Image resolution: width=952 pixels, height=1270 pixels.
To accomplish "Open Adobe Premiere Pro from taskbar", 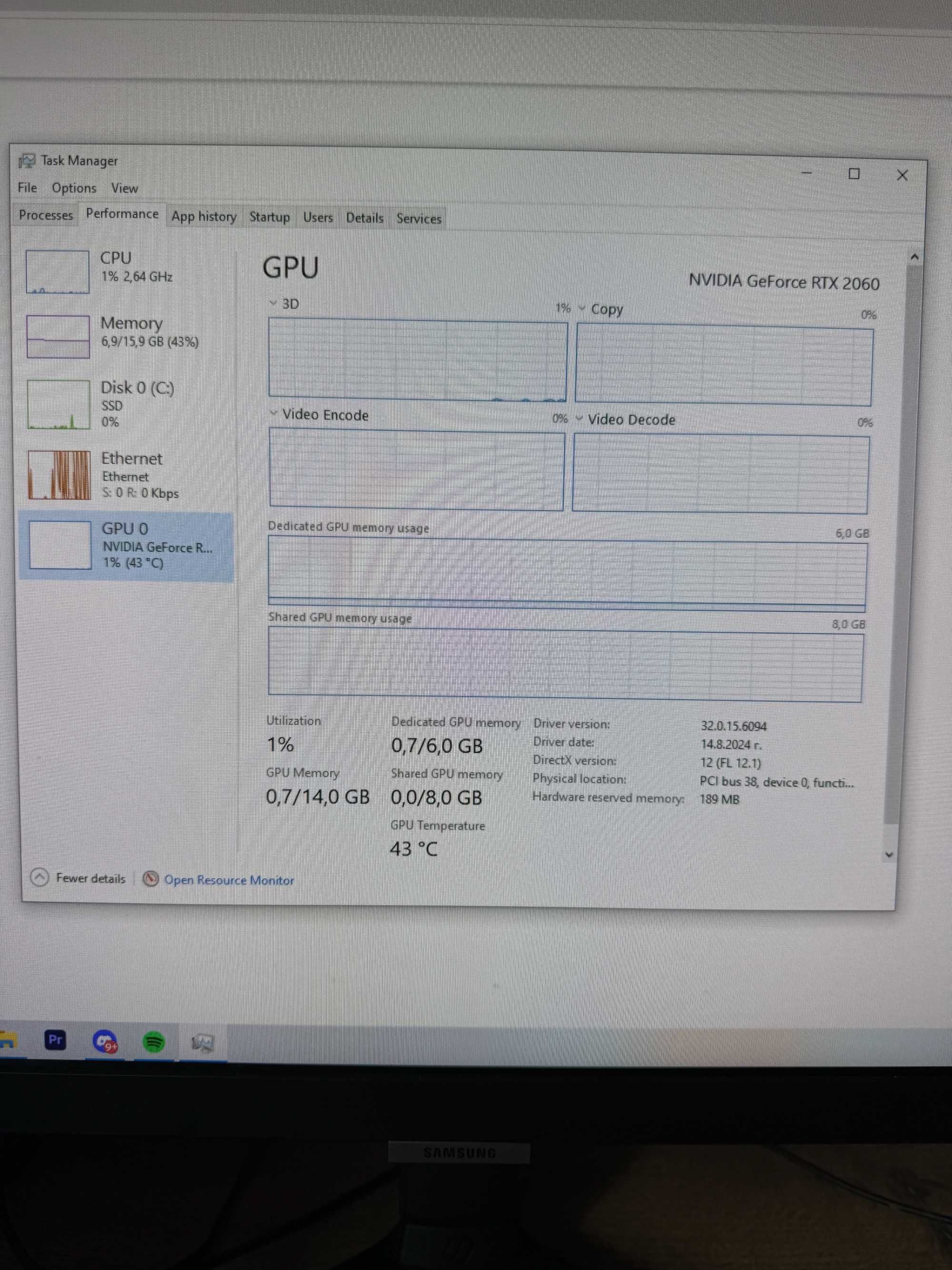I will 55,1040.
